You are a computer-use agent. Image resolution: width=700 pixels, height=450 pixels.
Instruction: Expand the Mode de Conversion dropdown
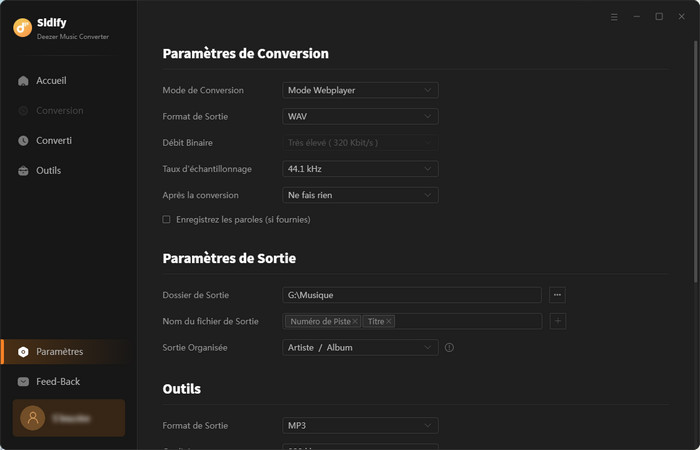pos(360,91)
